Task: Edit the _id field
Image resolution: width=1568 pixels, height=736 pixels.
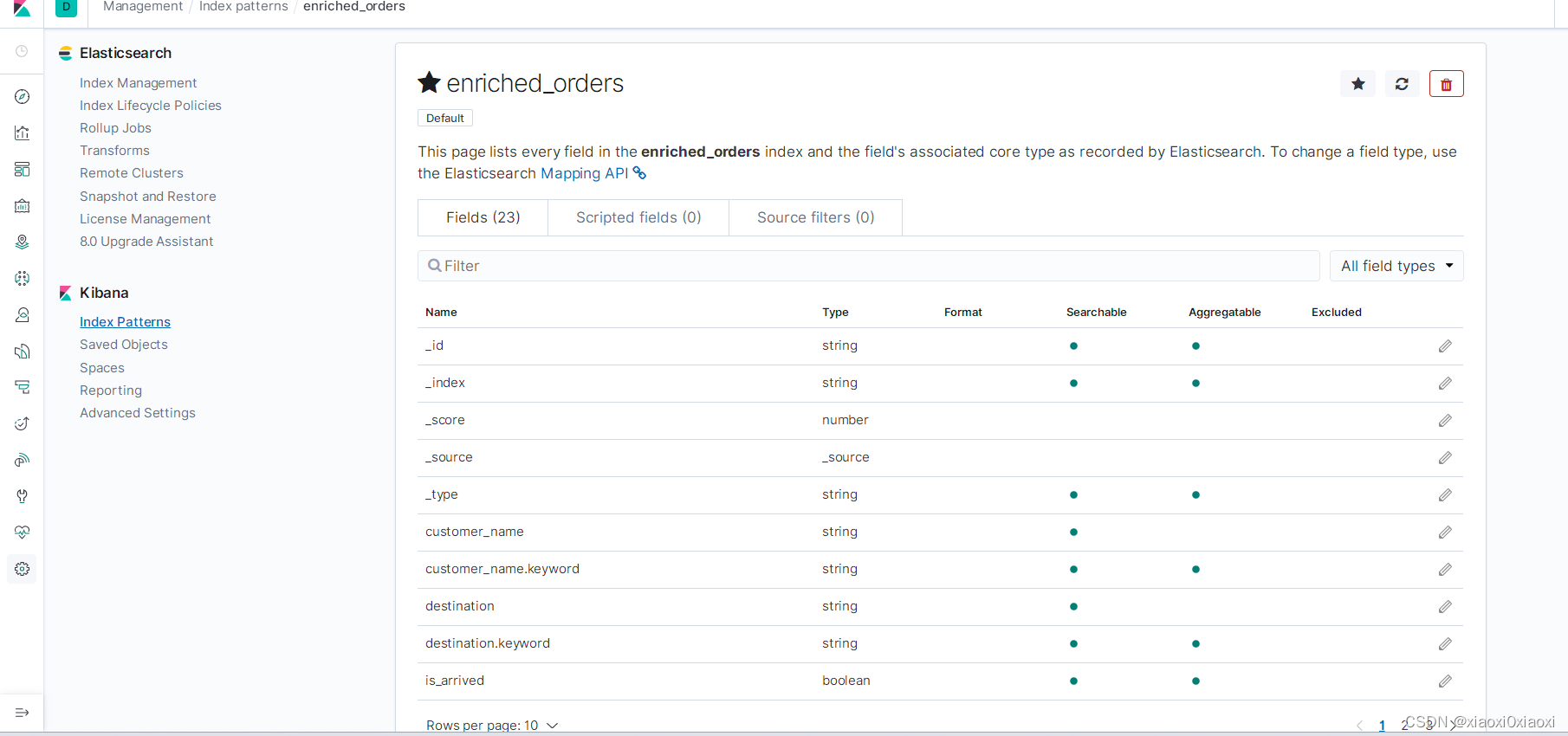Action: tap(1445, 346)
